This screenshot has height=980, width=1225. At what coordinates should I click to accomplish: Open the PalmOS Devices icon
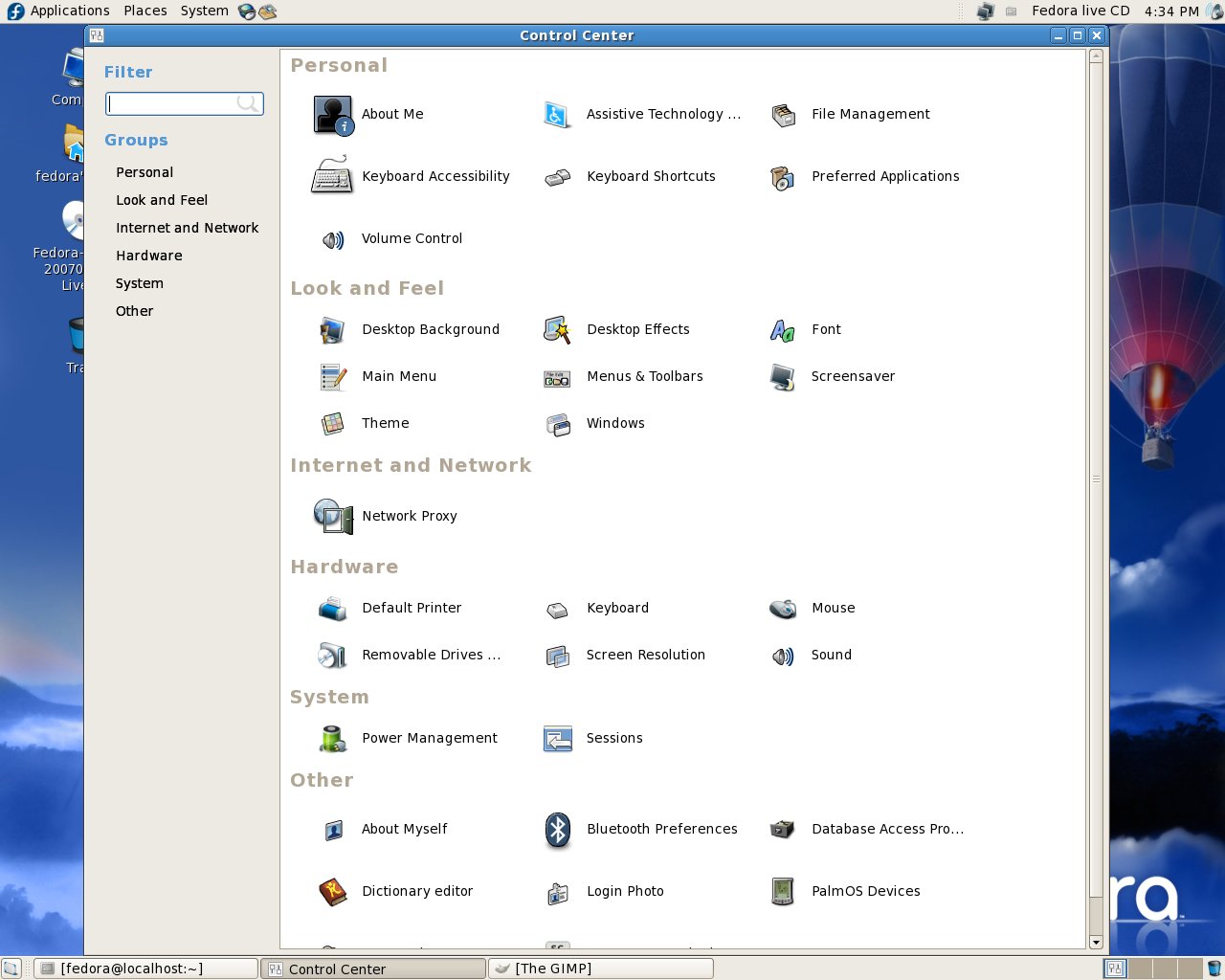click(x=783, y=892)
